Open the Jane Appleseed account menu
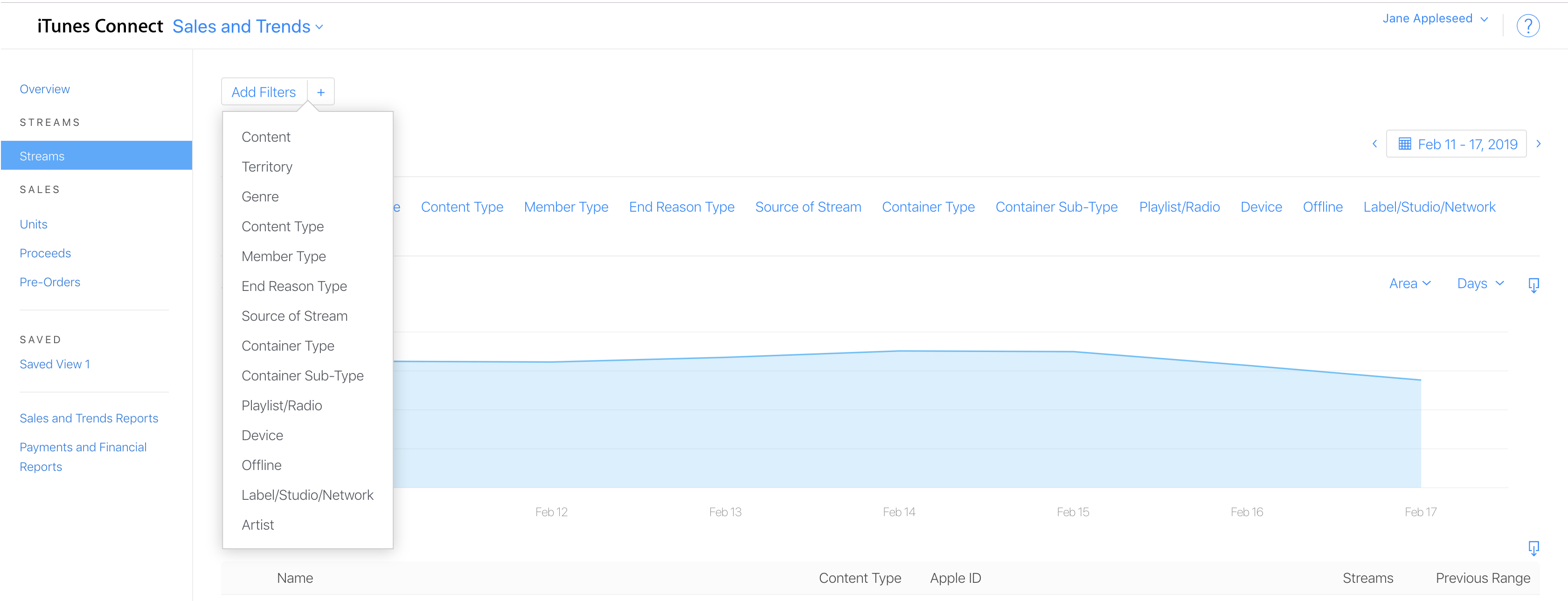 (x=1435, y=19)
